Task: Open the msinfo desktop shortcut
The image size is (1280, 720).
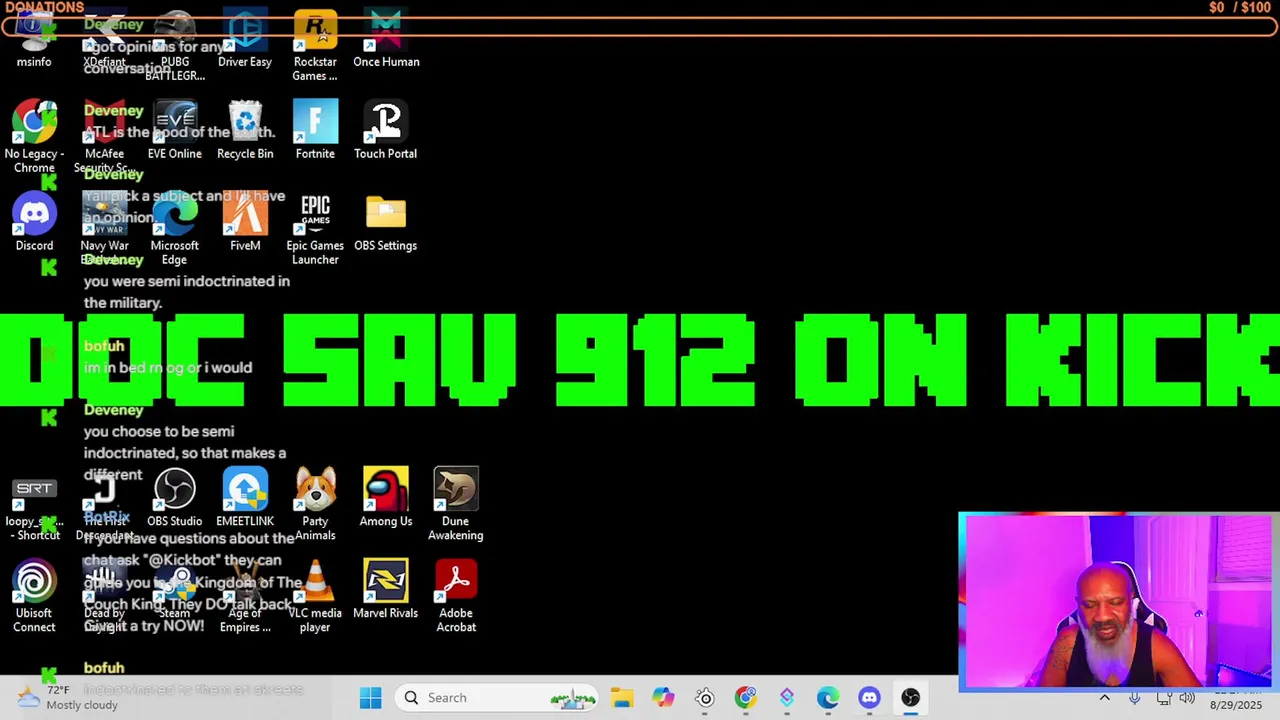Action: 34,40
